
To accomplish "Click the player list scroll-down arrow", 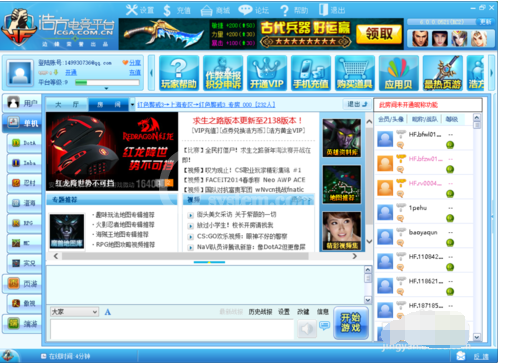I will click(x=477, y=337).
